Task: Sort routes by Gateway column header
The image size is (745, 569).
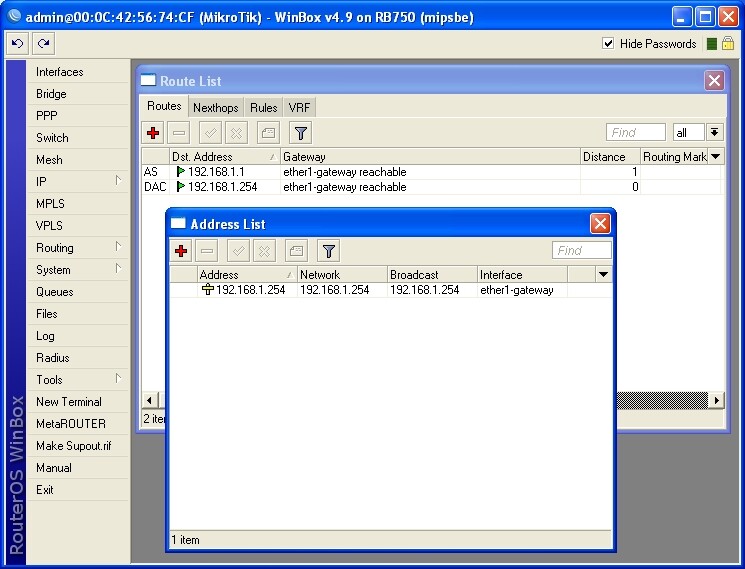Action: pos(430,157)
